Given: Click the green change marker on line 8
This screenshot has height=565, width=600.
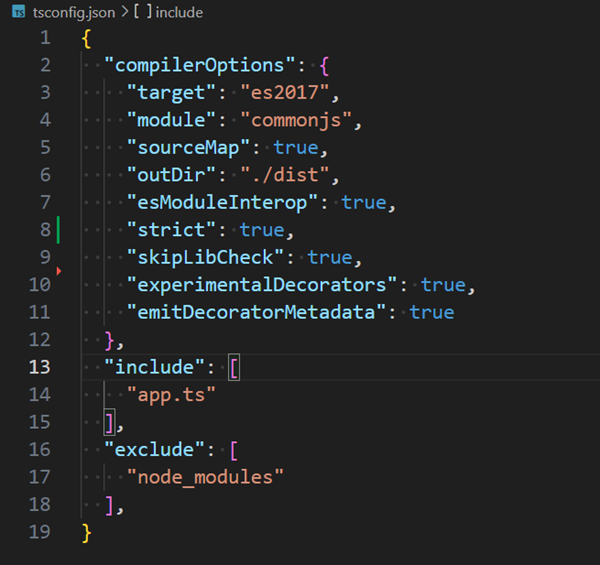Looking at the screenshot, I should (58, 230).
